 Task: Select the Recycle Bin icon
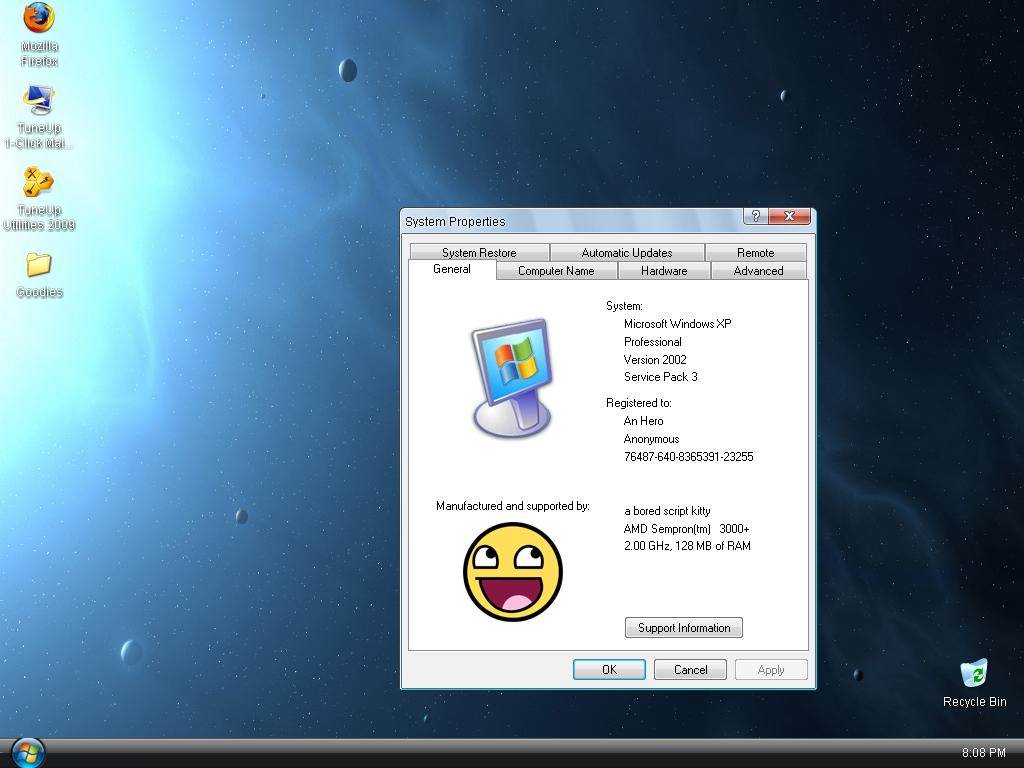[x=974, y=683]
